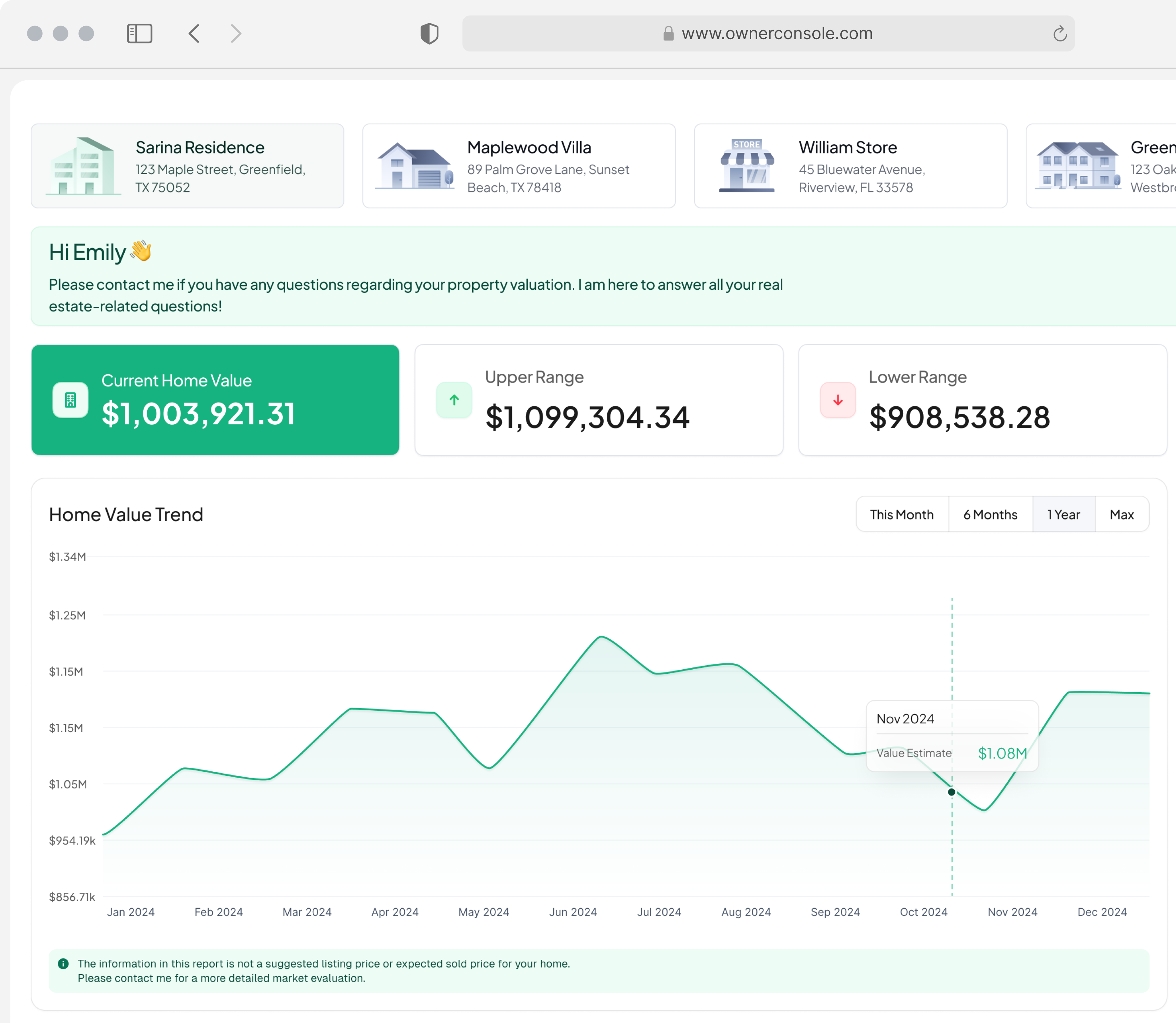Switch chart to This Month

point(902,514)
